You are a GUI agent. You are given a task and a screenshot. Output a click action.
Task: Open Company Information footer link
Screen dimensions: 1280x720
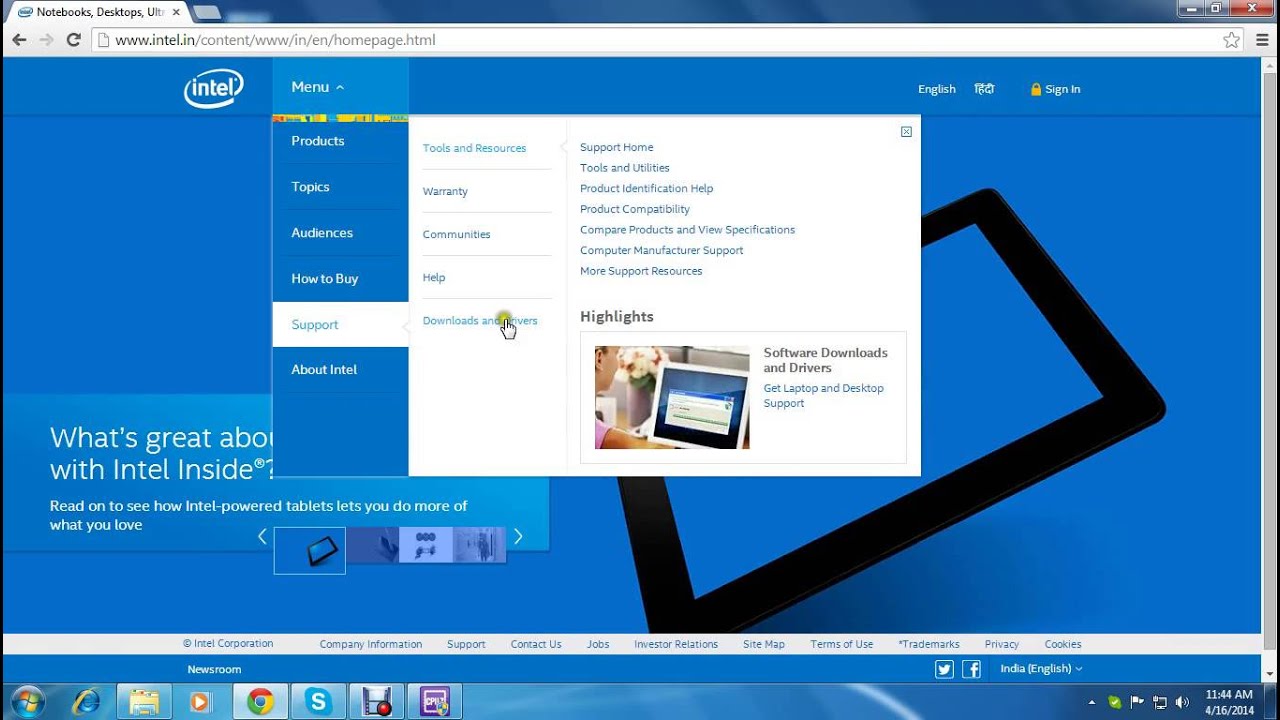[371, 644]
